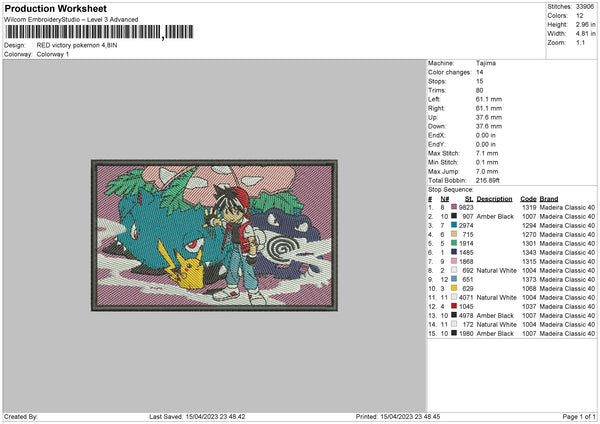Click 'Natural White' in stop row 11

click(496, 297)
